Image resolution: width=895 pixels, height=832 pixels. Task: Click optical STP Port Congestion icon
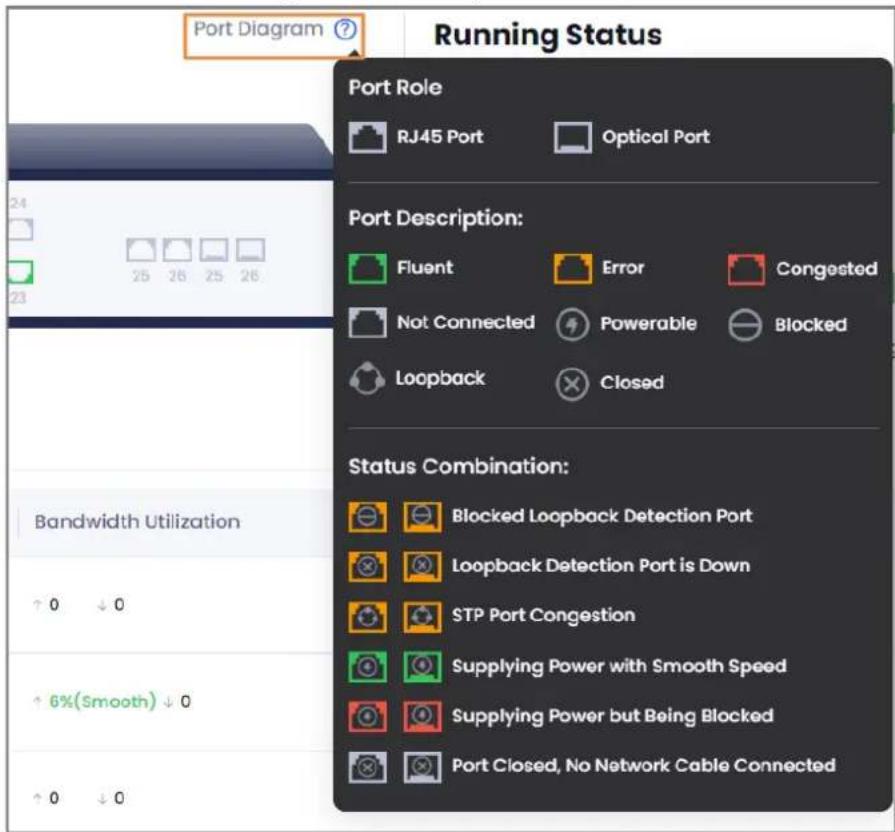422,617
